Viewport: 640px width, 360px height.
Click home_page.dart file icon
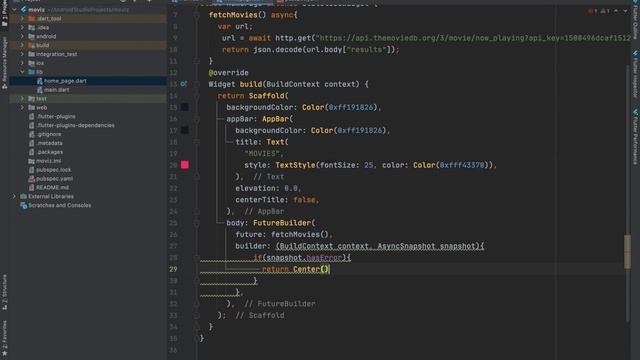coord(40,81)
